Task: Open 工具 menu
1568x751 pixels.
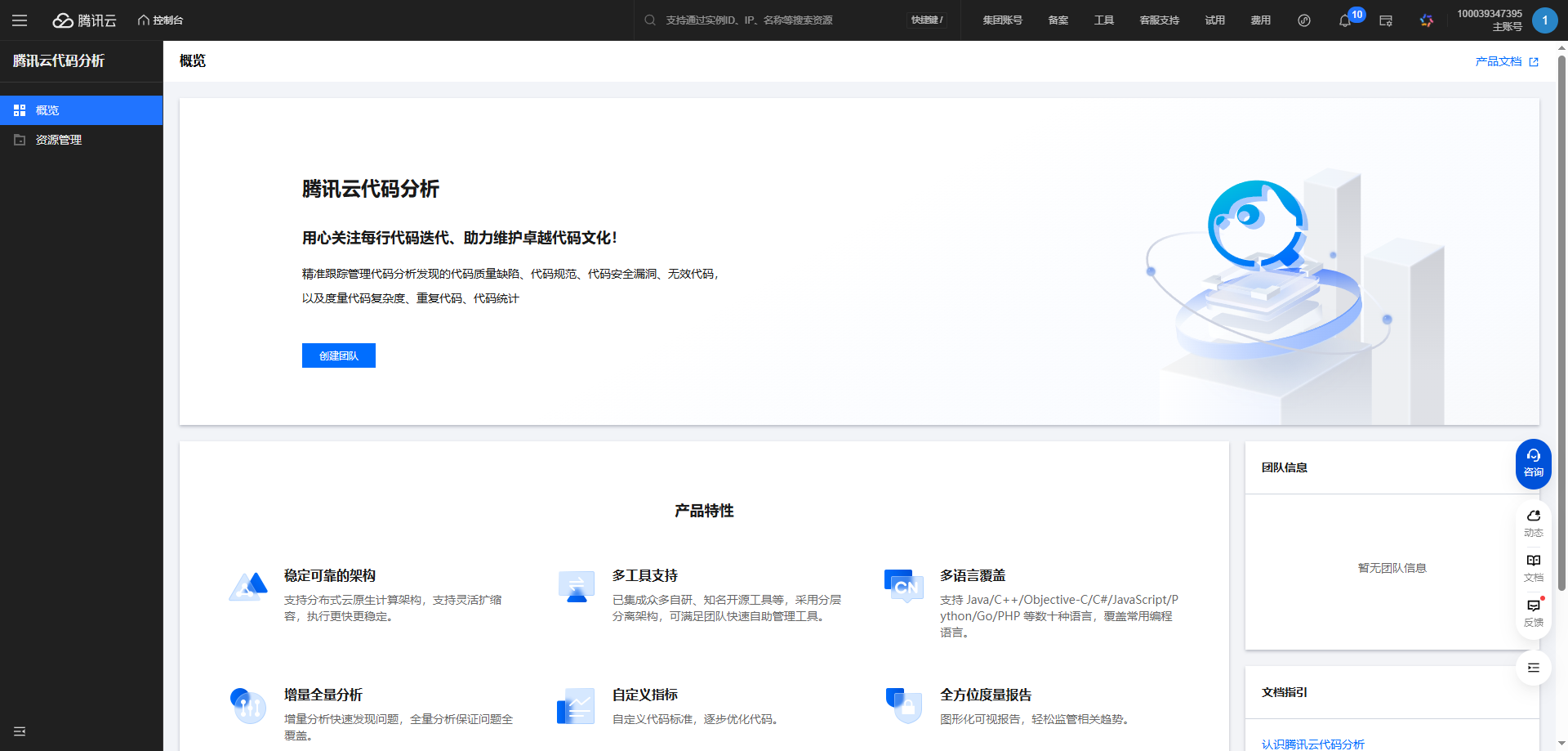Action: [1103, 20]
